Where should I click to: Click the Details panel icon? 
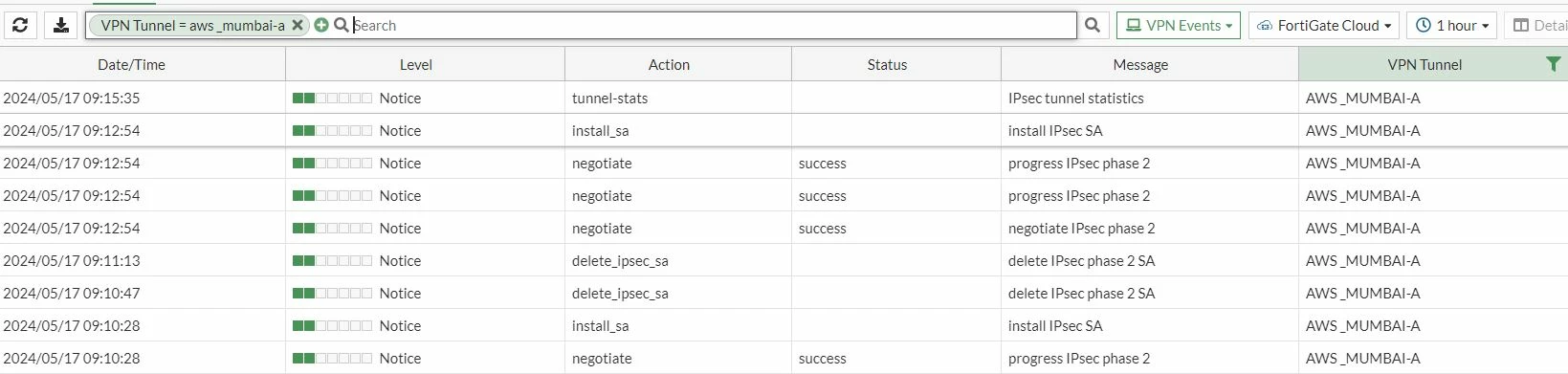[1521, 26]
